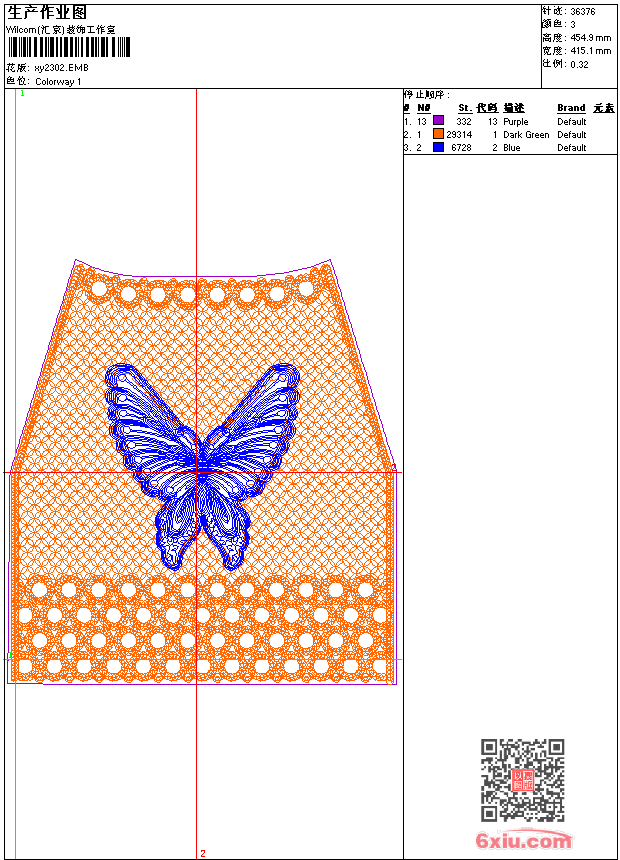The width and height of the screenshot is (620, 860).
Task: Click the scale value 0.32
Action: (579, 65)
